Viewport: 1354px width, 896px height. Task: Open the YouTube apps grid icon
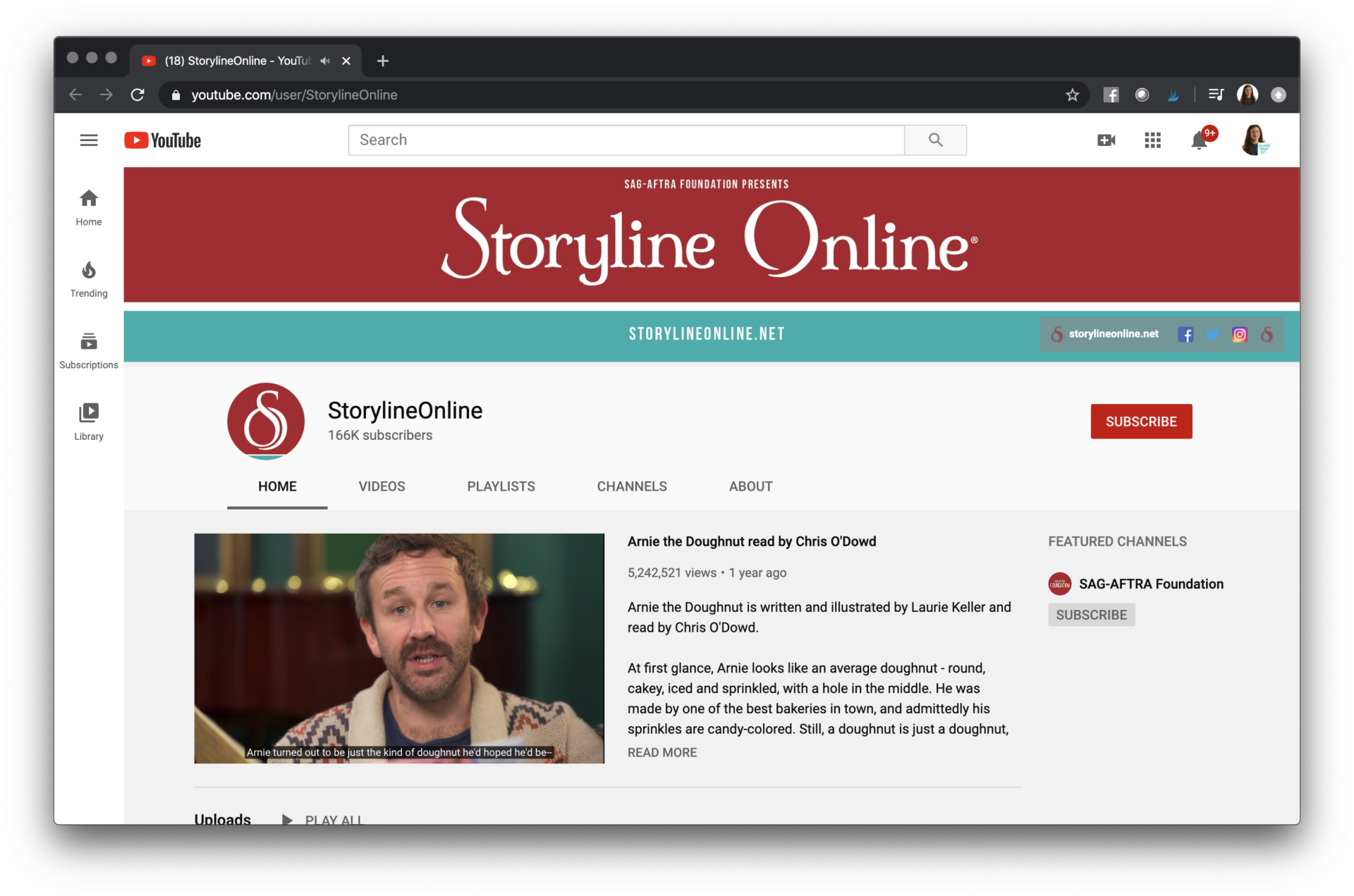coord(1152,140)
